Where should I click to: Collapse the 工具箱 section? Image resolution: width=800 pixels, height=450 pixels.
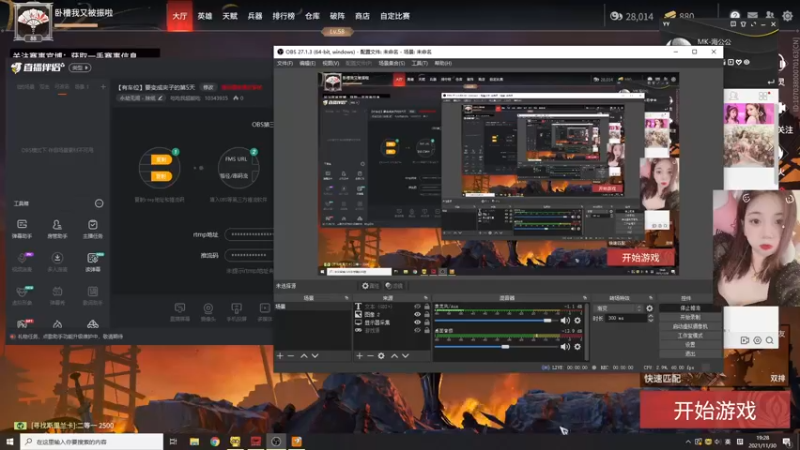click(99, 204)
